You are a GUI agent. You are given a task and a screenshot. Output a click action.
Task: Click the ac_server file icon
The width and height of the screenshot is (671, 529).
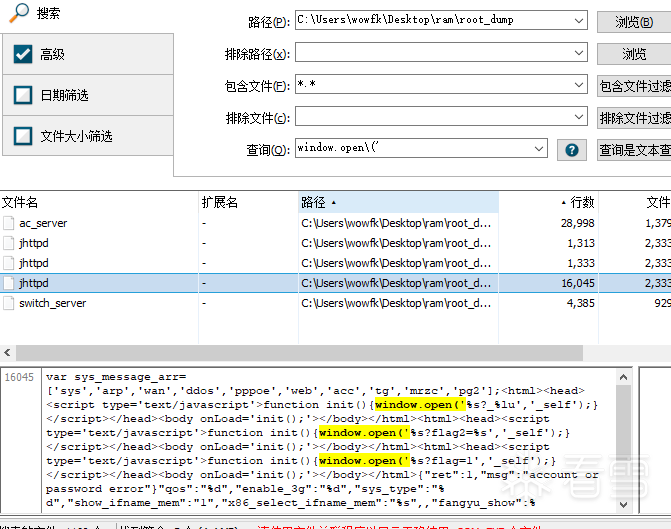[x=8, y=223]
